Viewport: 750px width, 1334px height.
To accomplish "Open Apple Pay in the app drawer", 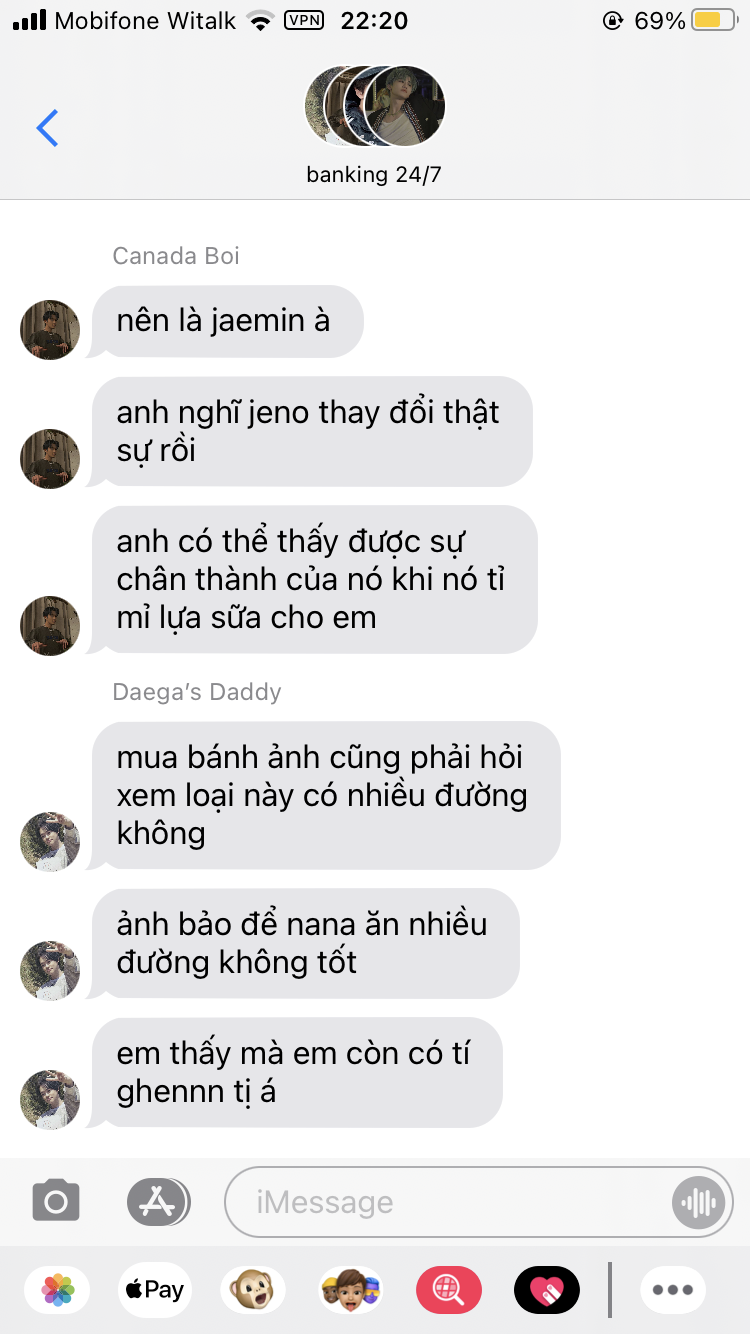I will pos(154,1290).
